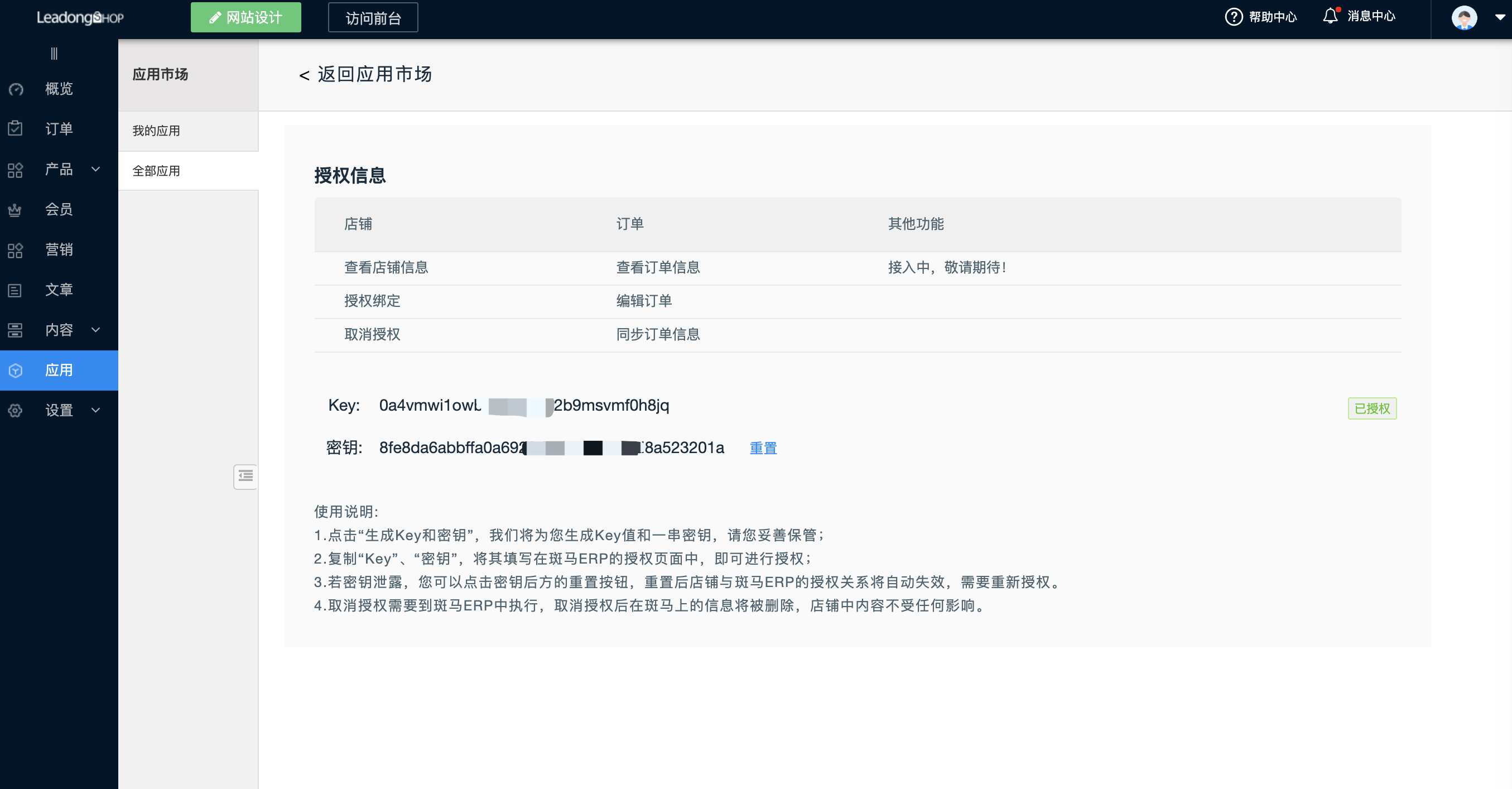Screen dimensions: 1512x789
Task: Toggle the 已授权 authorization status badge
Action: click(1373, 408)
